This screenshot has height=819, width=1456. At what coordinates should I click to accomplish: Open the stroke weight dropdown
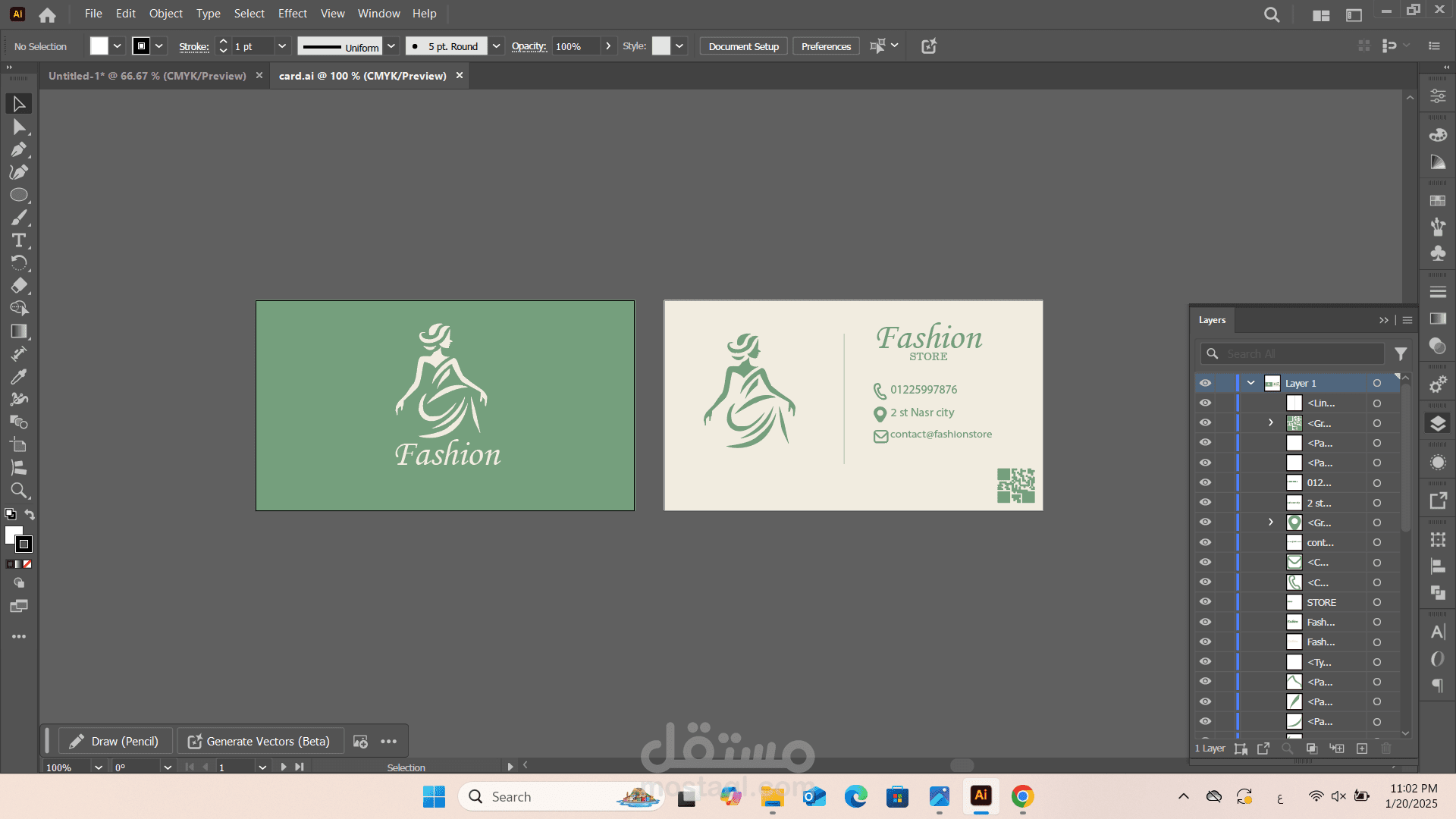(282, 46)
